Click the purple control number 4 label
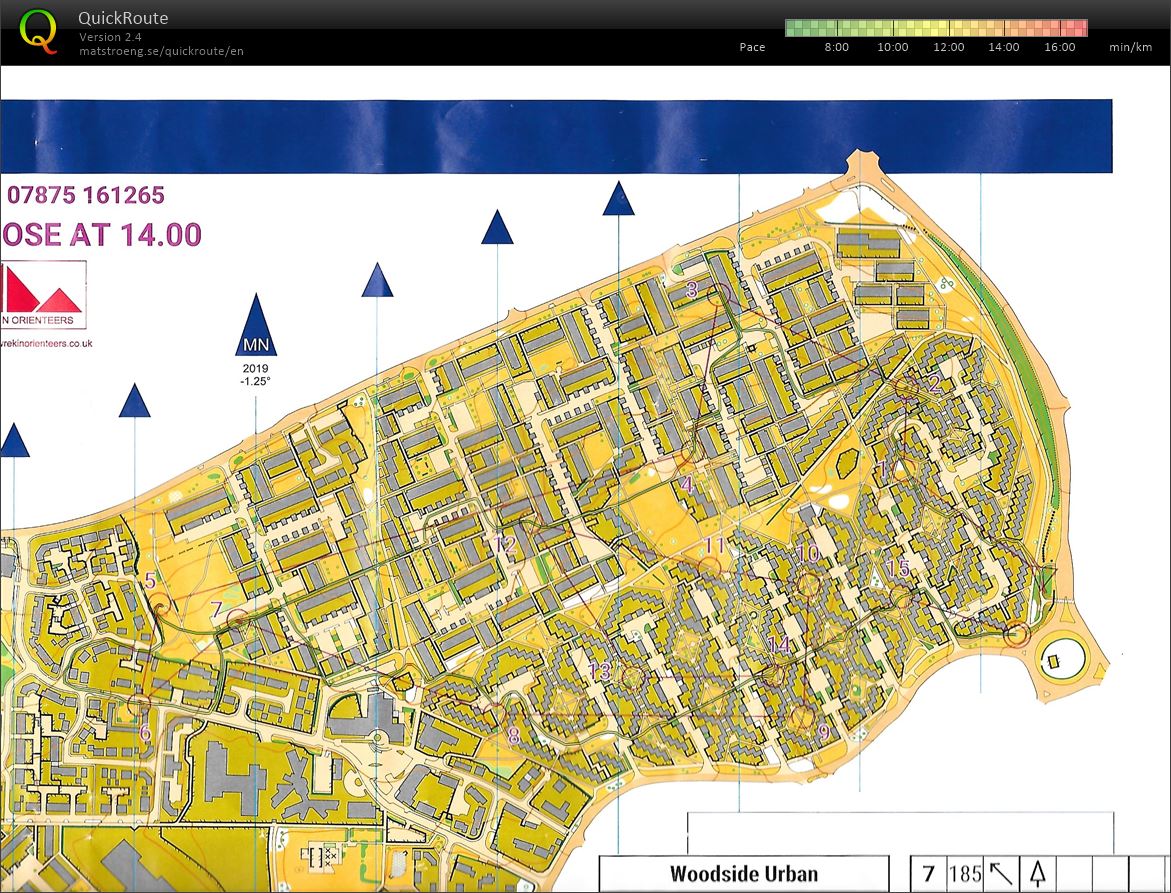Viewport: 1171px width, 893px height. click(x=687, y=485)
